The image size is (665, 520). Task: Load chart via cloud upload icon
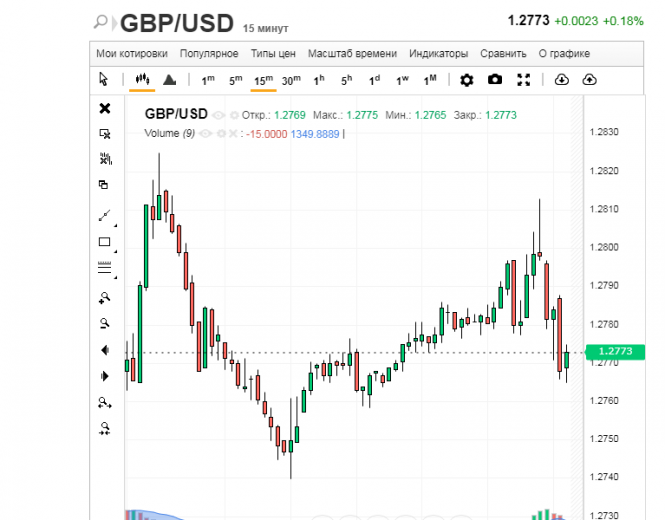(590, 79)
